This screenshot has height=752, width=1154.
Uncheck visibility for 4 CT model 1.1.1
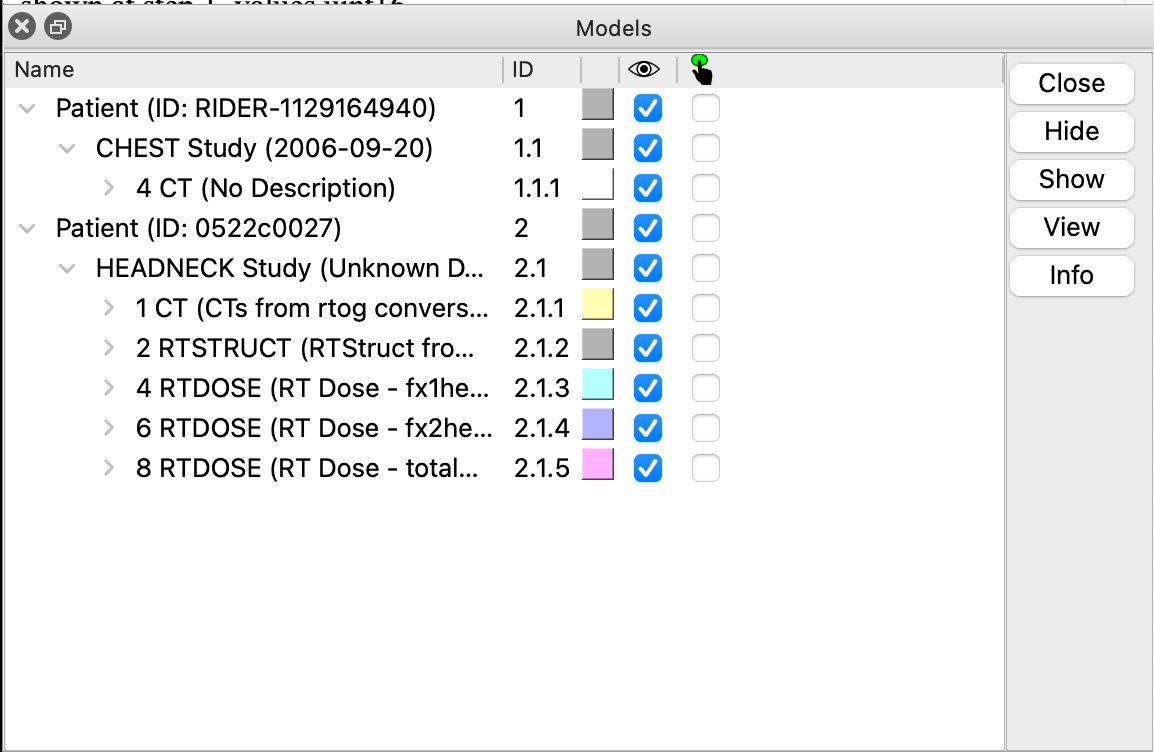pyautogui.click(x=648, y=188)
